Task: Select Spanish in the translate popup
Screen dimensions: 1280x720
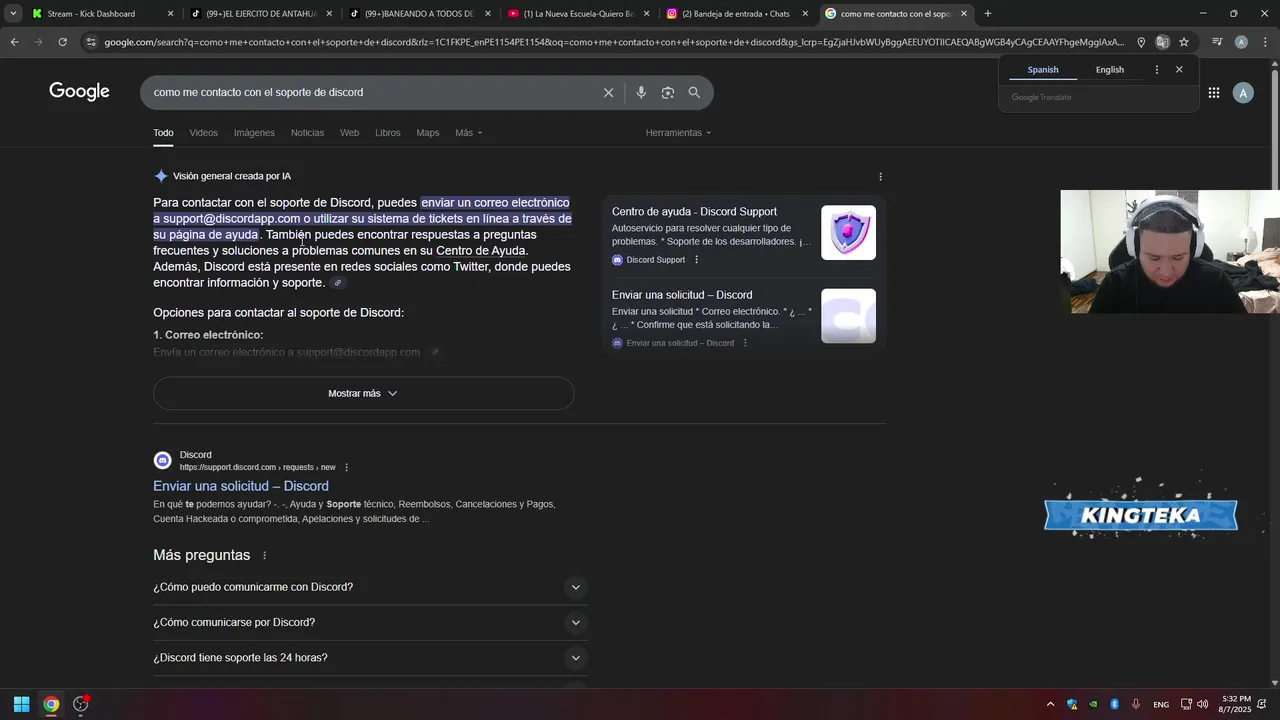Action: tap(1042, 70)
